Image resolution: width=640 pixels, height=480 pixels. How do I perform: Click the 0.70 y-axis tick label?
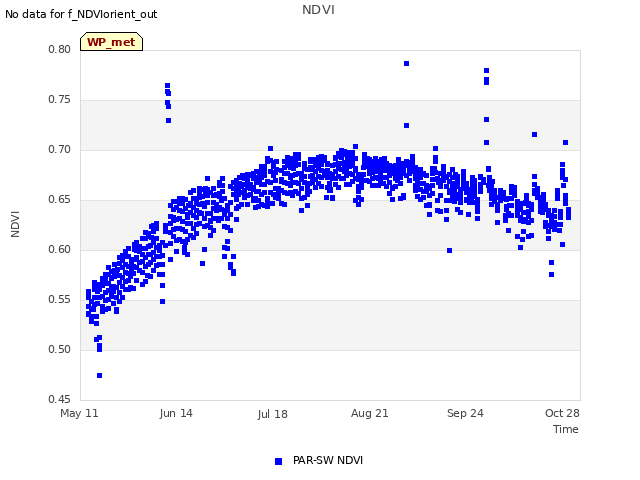60,149
